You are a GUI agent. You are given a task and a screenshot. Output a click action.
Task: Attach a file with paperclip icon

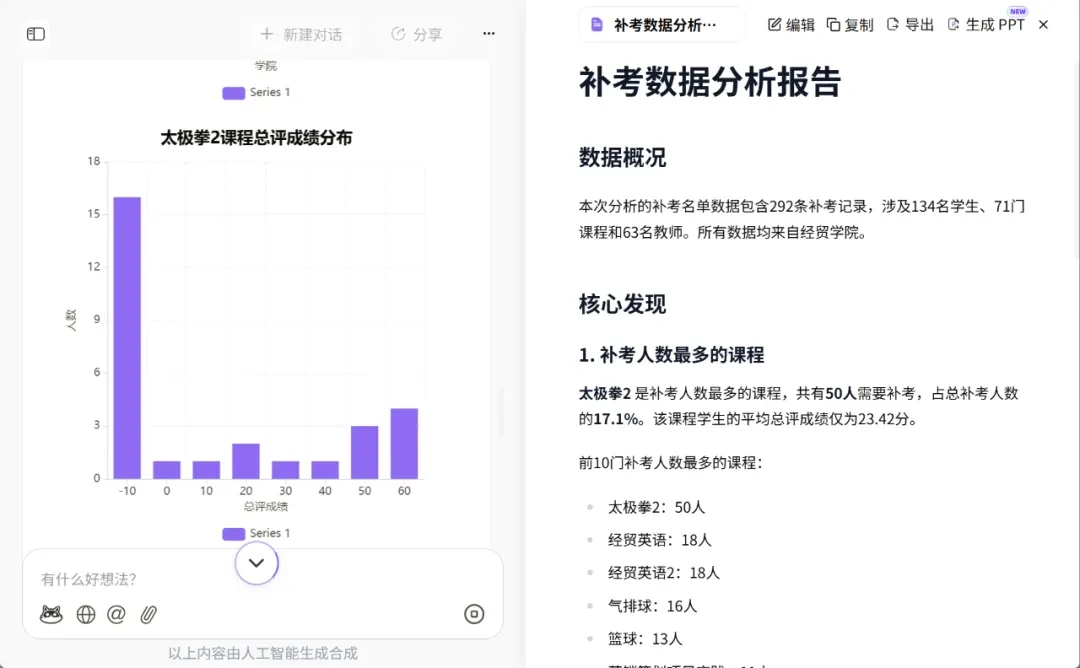pyautogui.click(x=148, y=614)
